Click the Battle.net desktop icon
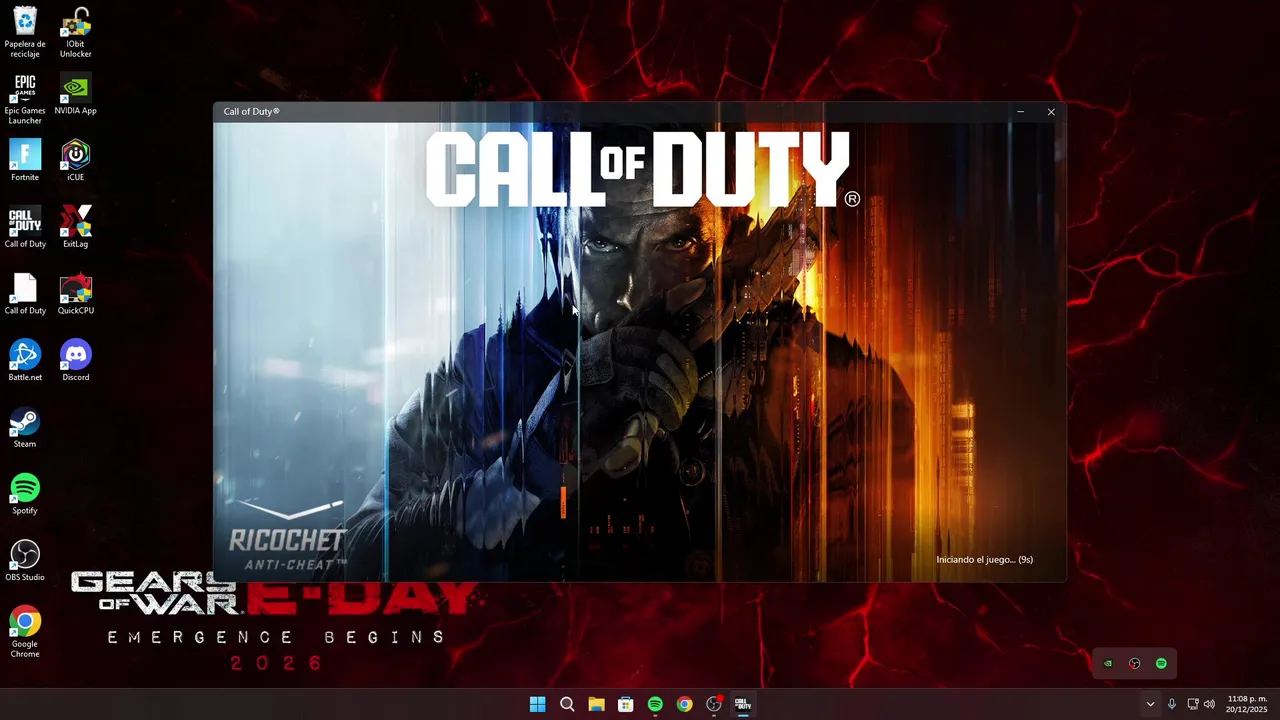1280x720 pixels. tap(25, 360)
